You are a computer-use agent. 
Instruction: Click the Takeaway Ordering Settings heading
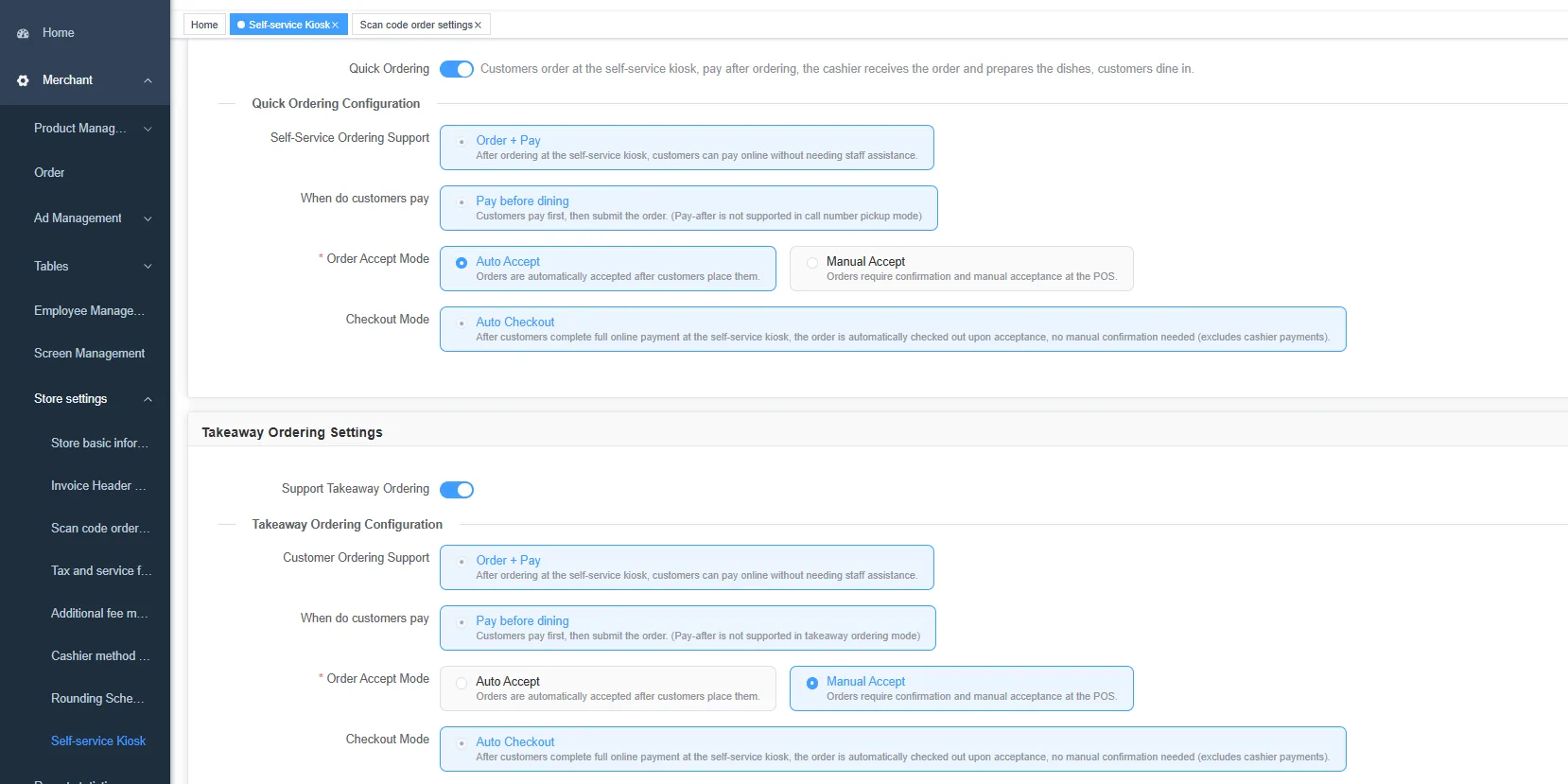point(292,432)
